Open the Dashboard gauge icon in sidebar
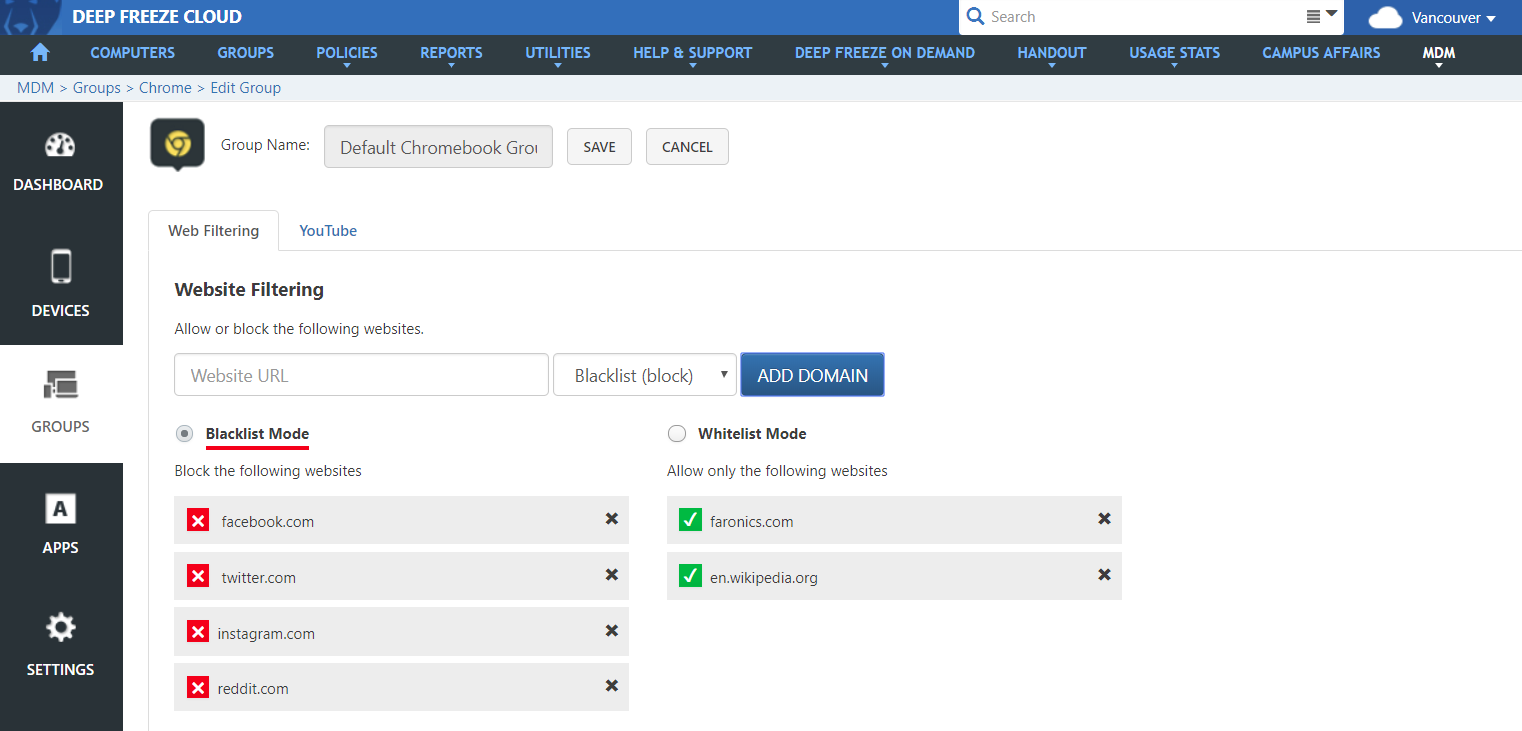The height and width of the screenshot is (731, 1522). click(x=60, y=146)
